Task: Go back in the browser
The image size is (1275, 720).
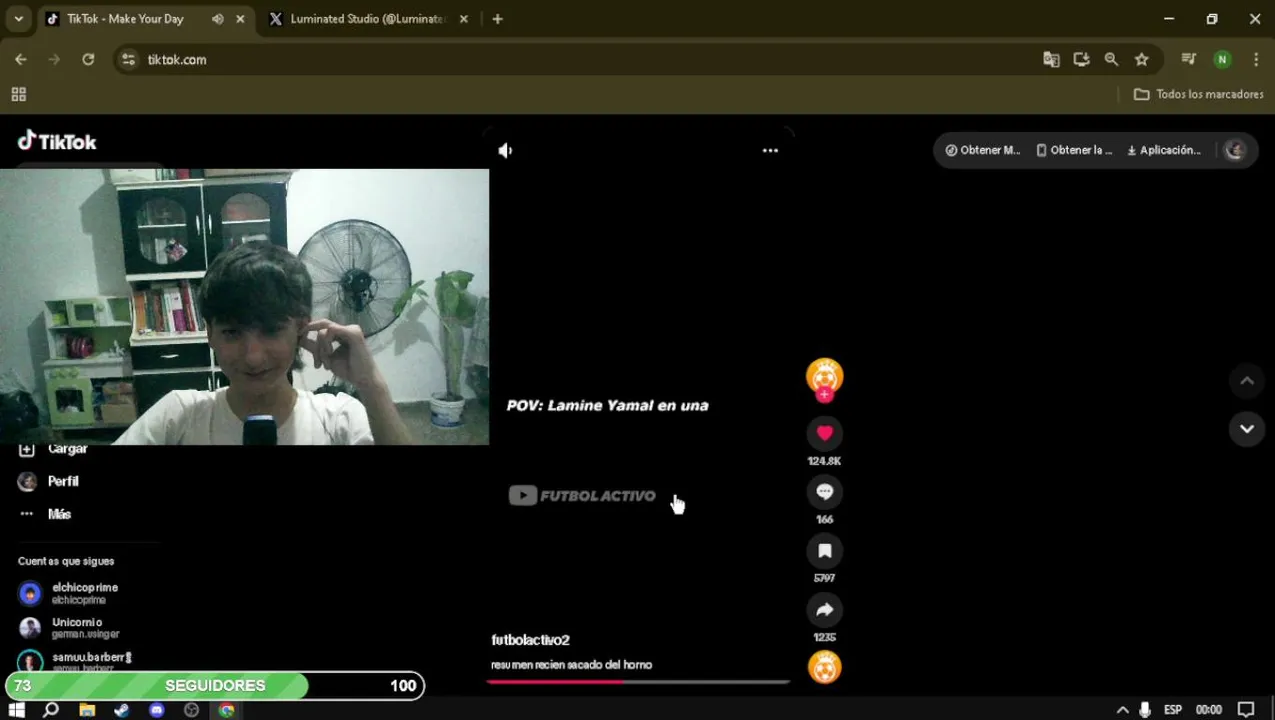Action: coord(20,60)
